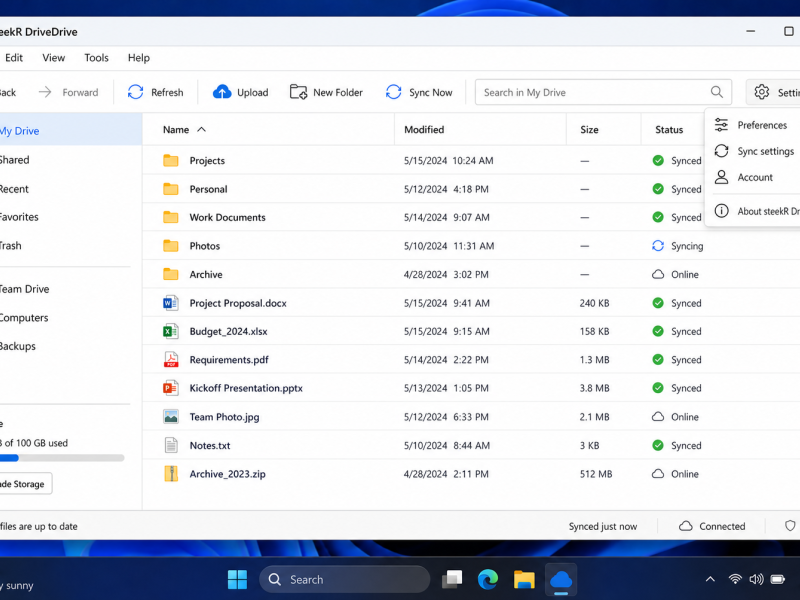The width and height of the screenshot is (800, 600).
Task: Click the New Folder icon
Action: tap(298, 92)
